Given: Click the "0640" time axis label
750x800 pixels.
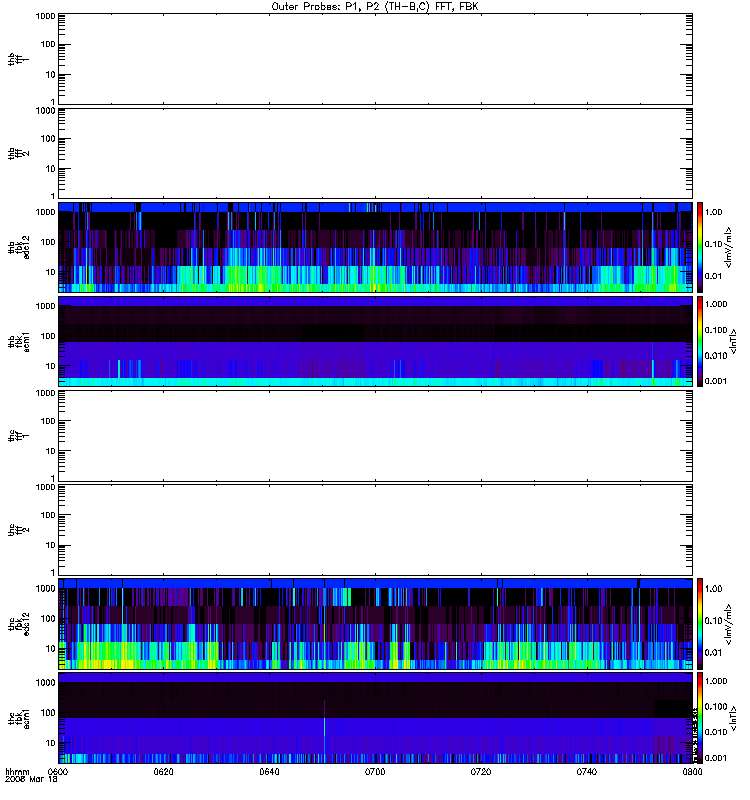Looking at the screenshot, I should click(x=269, y=772).
